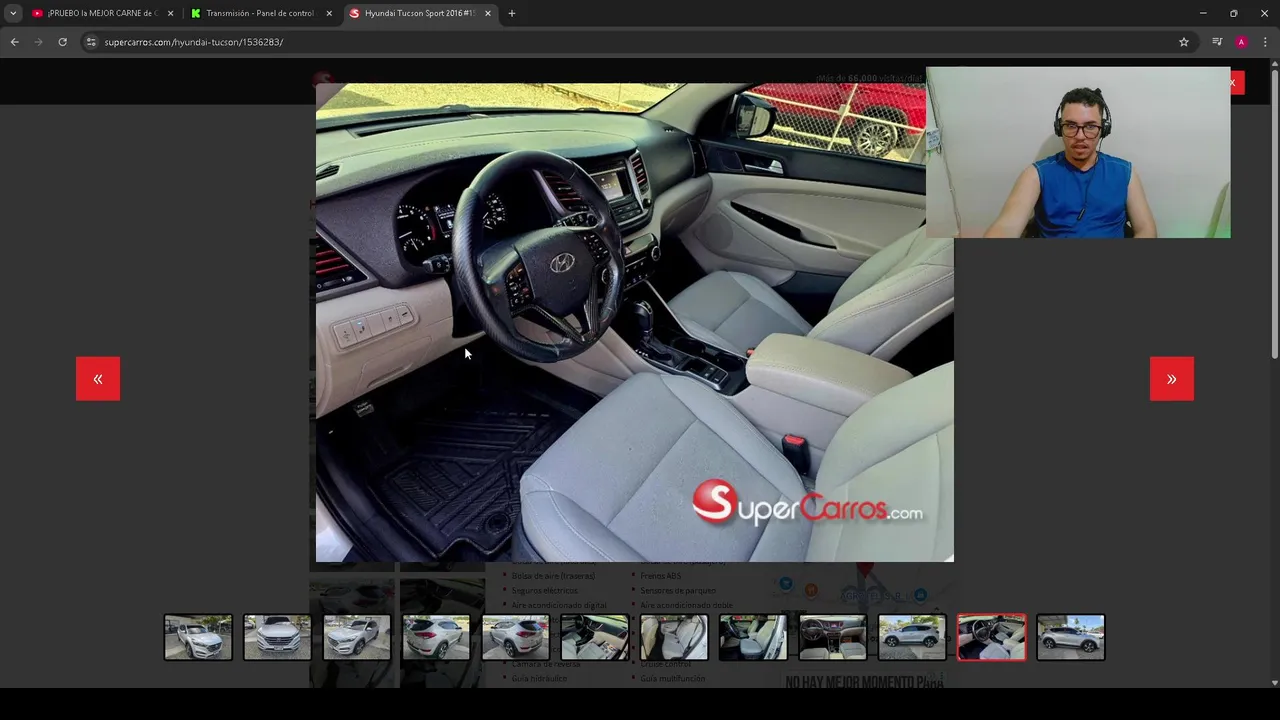Close the Hyundai Tucson Sport tab

[x=488, y=13]
